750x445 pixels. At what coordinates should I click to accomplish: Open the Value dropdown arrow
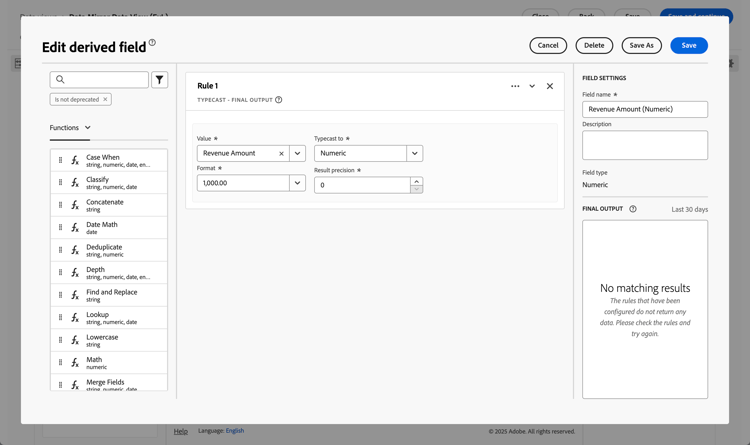pos(298,153)
